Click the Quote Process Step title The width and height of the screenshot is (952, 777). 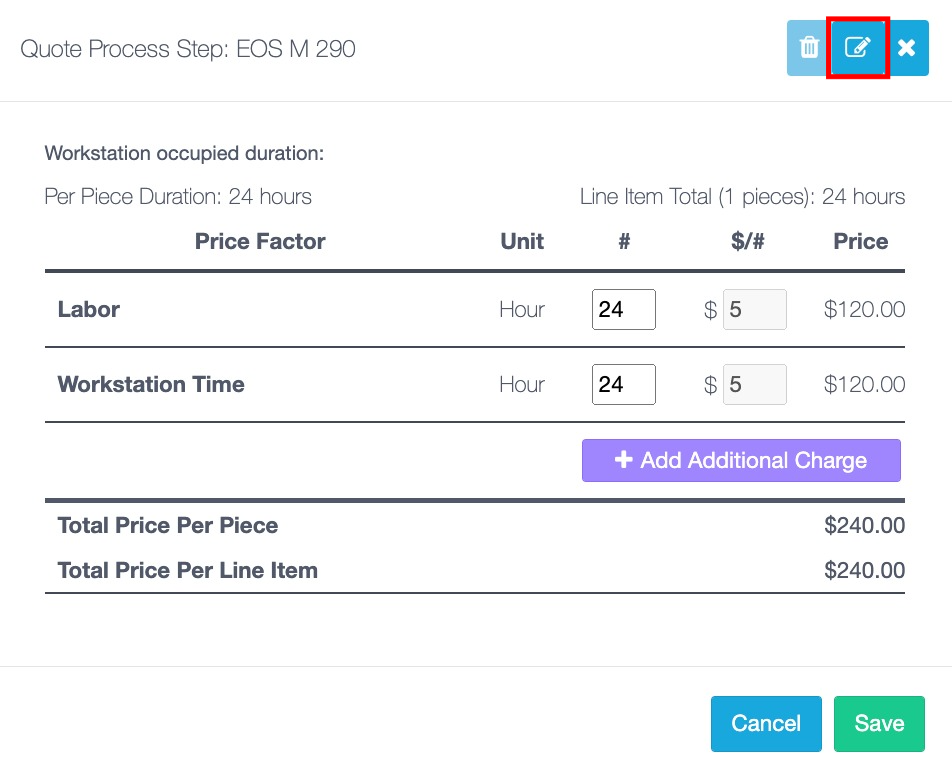pyautogui.click(x=188, y=48)
